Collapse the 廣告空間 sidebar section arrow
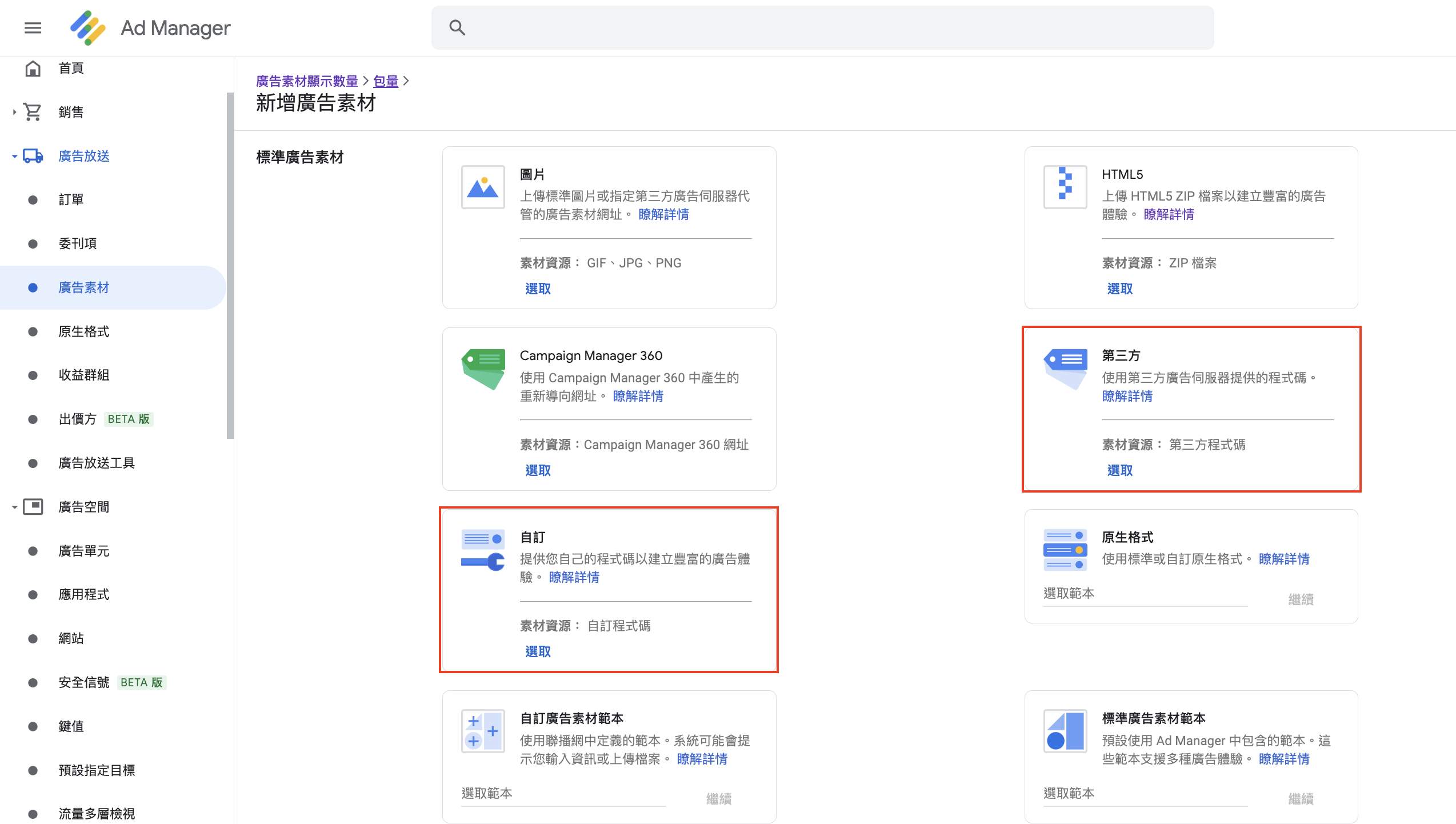 pyautogui.click(x=14, y=507)
